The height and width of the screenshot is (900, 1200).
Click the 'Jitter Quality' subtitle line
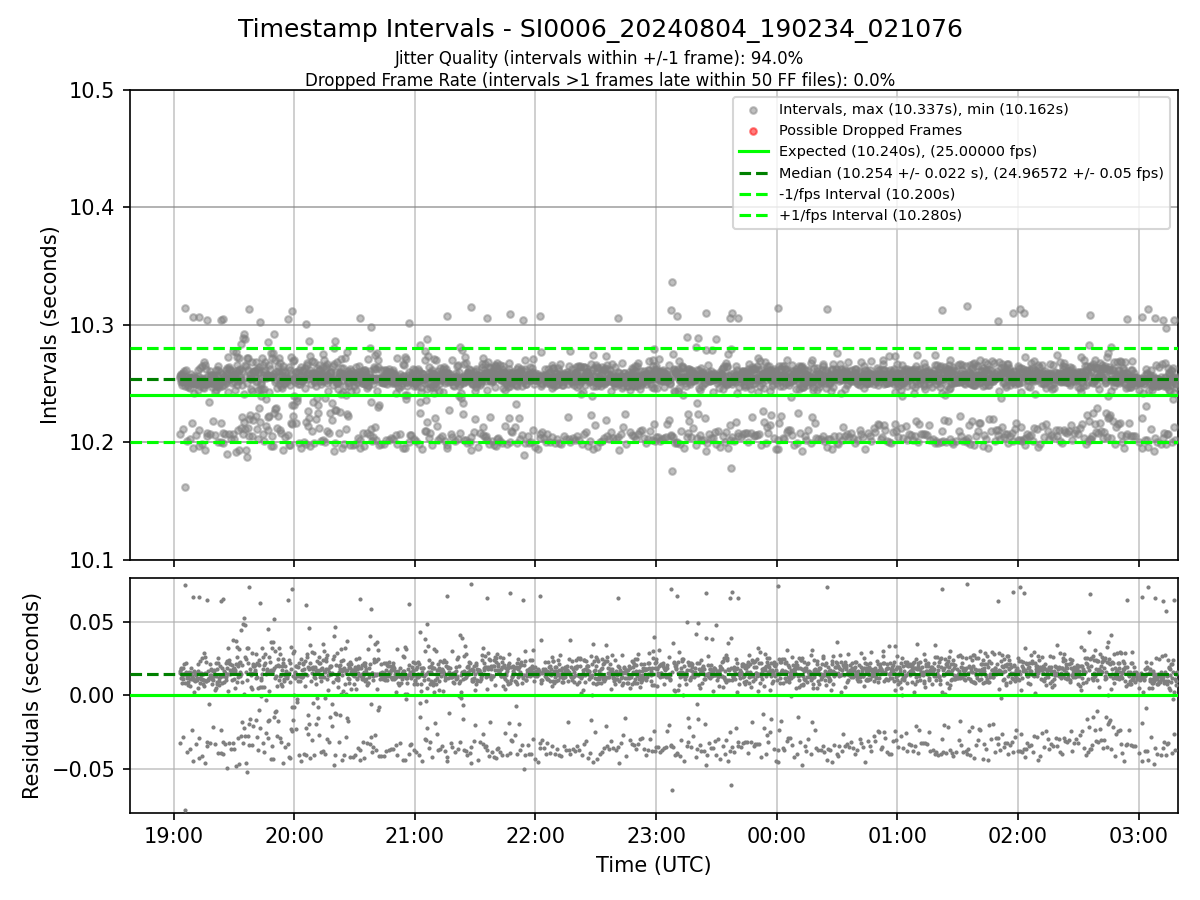(x=599, y=59)
